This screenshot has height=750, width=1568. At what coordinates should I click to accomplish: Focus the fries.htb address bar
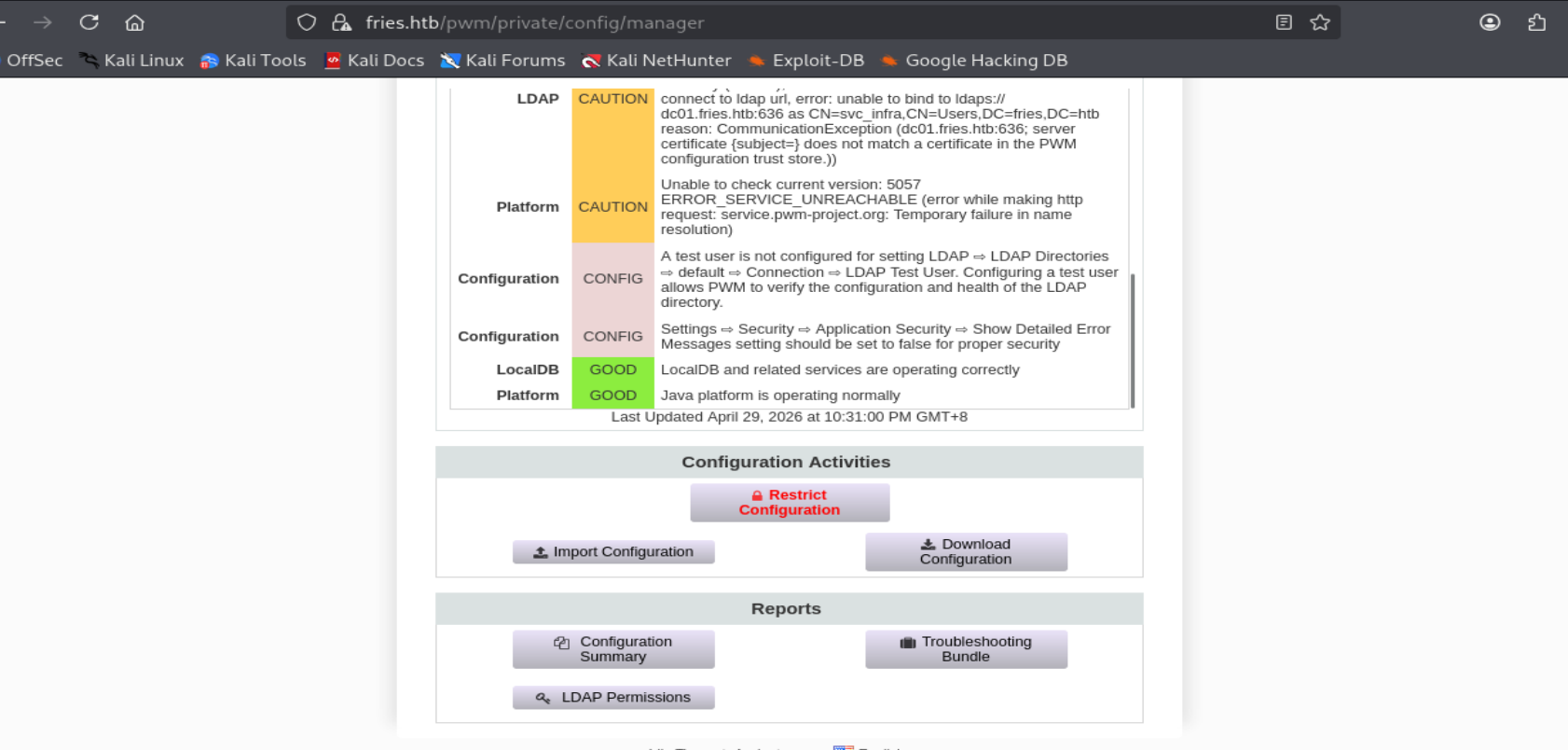point(811,22)
